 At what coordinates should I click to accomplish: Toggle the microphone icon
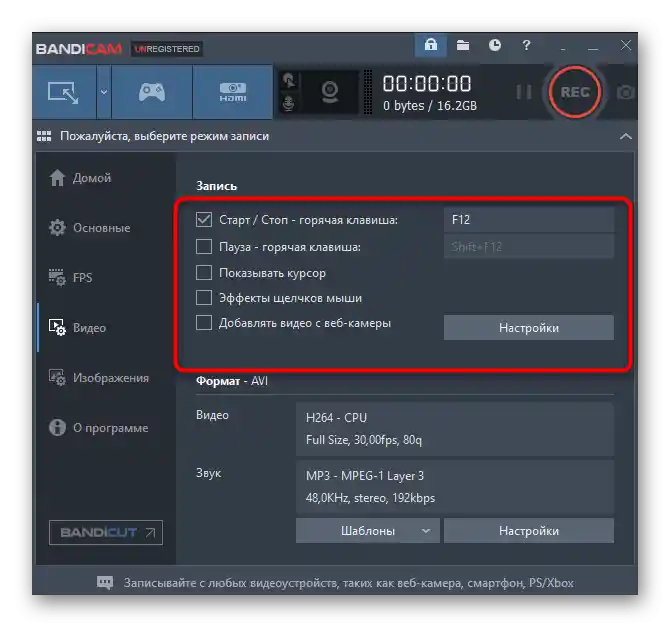click(x=289, y=103)
